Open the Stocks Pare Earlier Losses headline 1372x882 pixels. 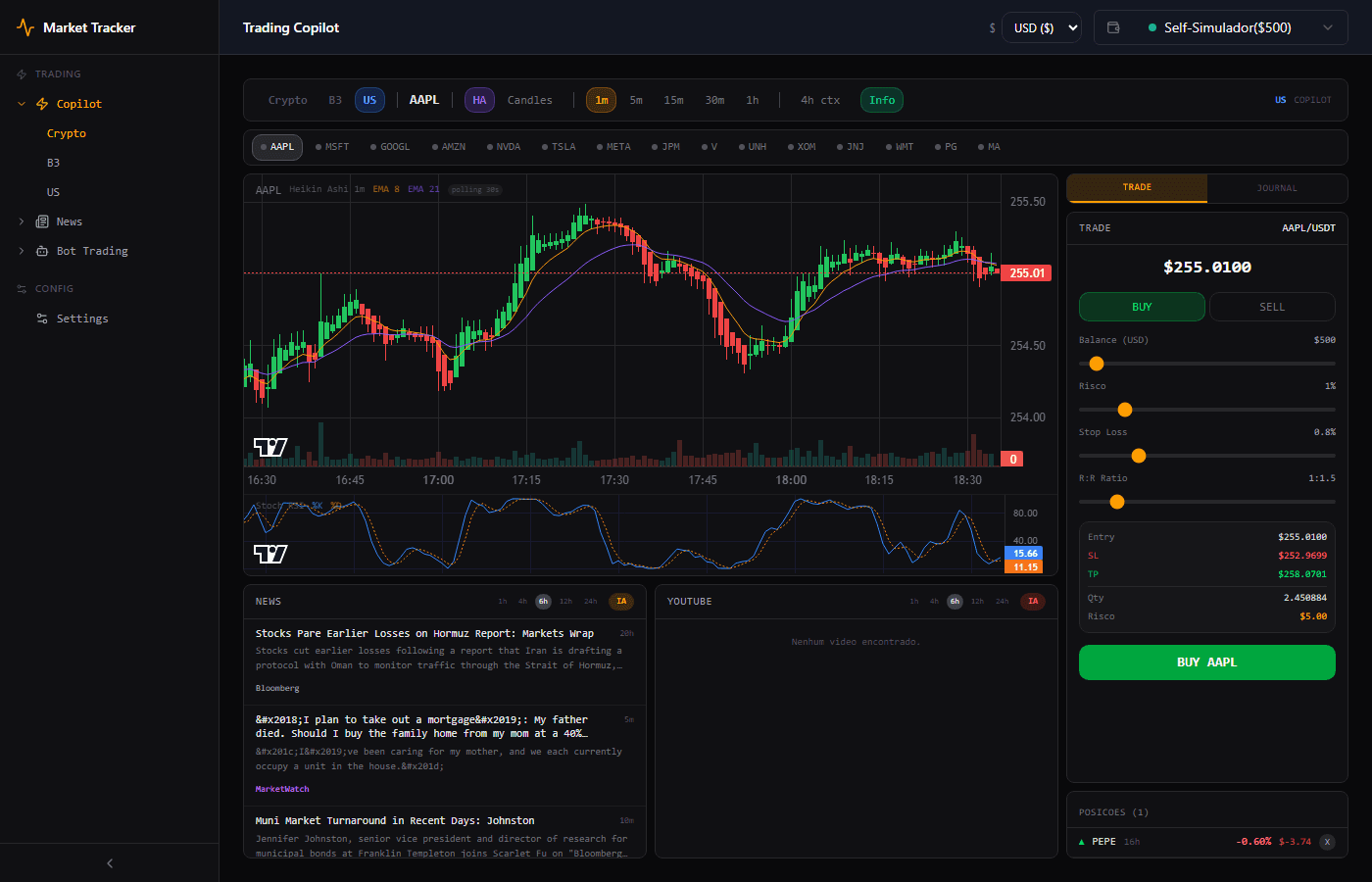pyautogui.click(x=424, y=634)
